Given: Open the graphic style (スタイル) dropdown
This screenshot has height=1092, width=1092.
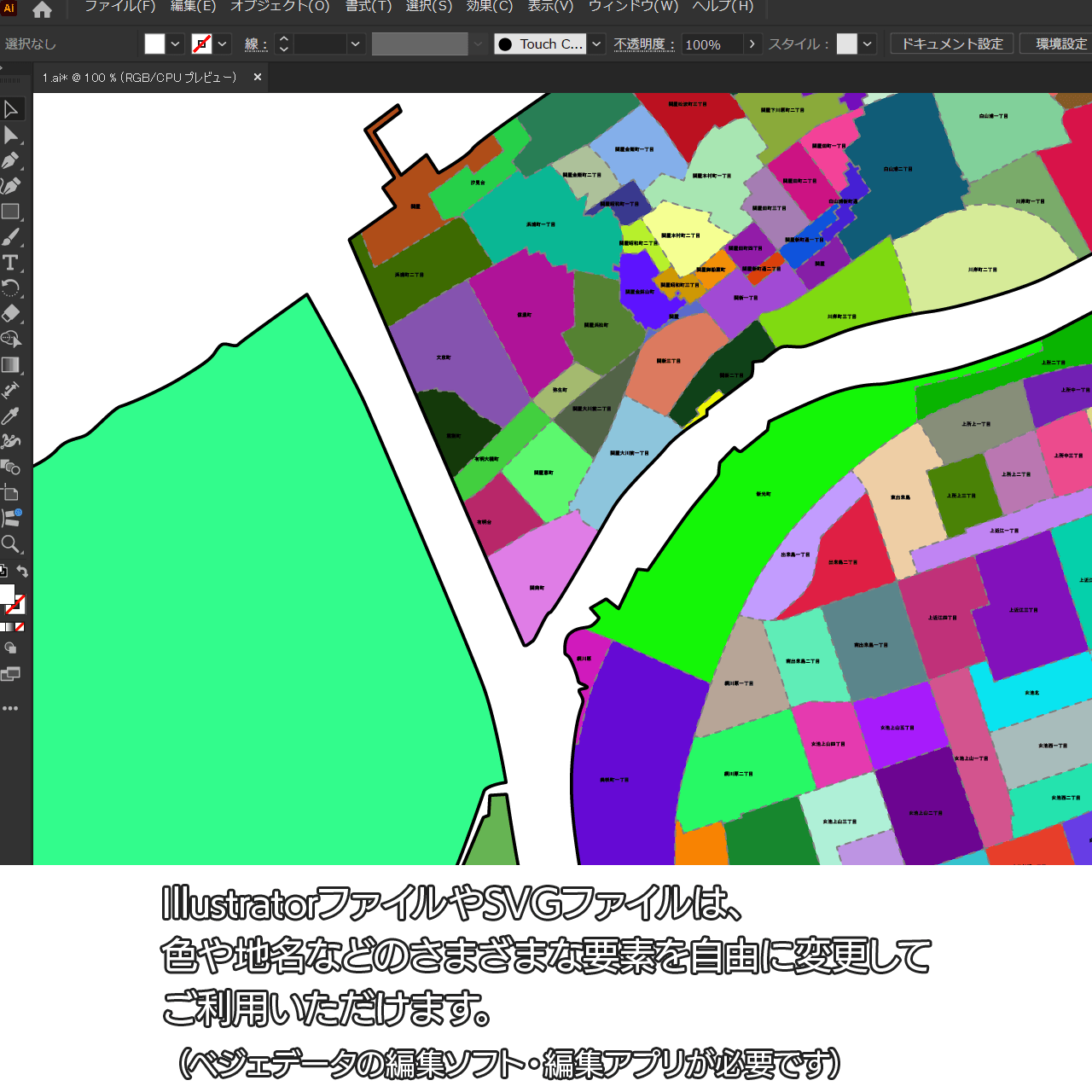Looking at the screenshot, I should 868,44.
